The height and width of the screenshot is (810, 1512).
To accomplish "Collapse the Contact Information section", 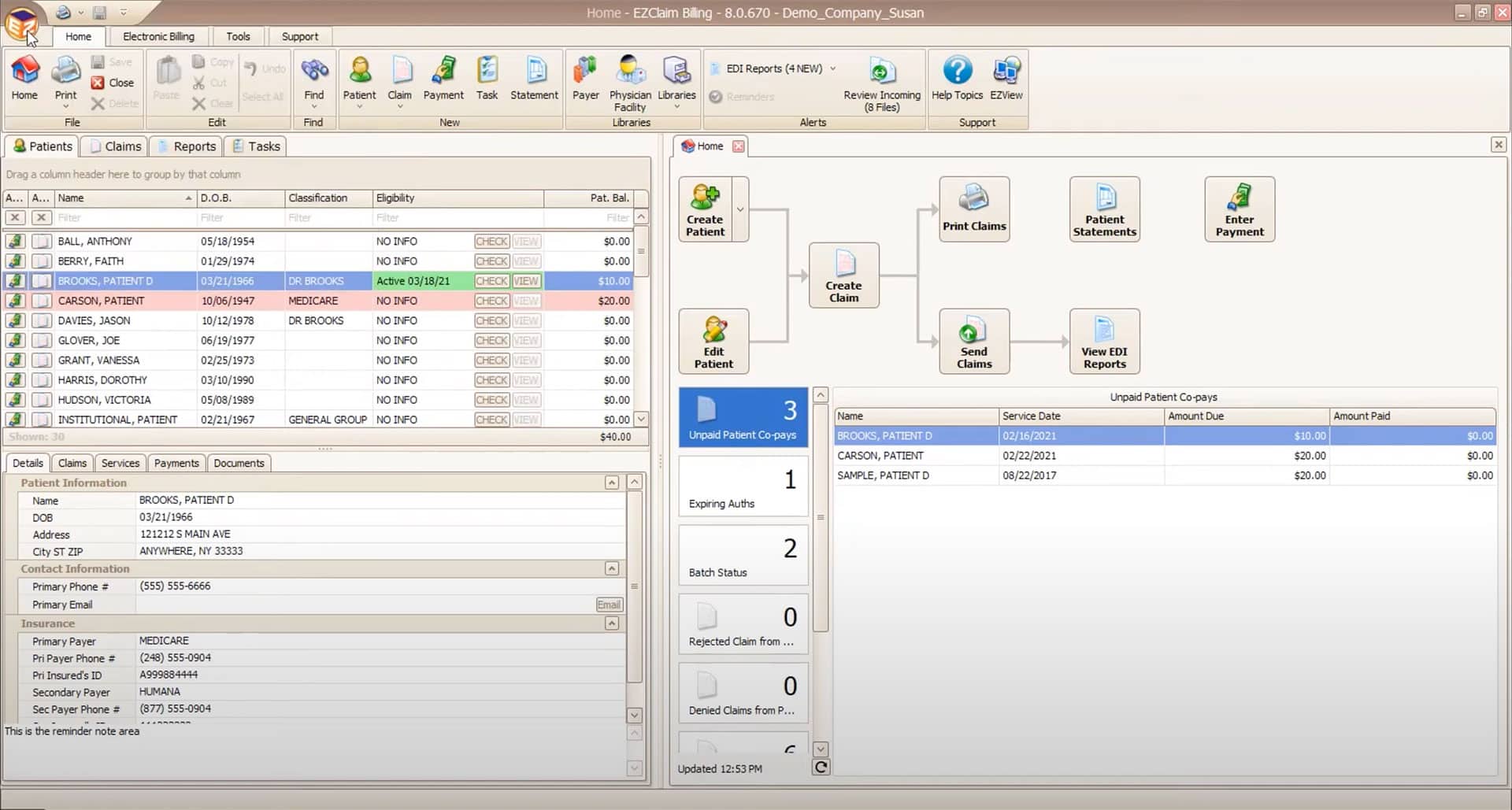I will (612, 568).
